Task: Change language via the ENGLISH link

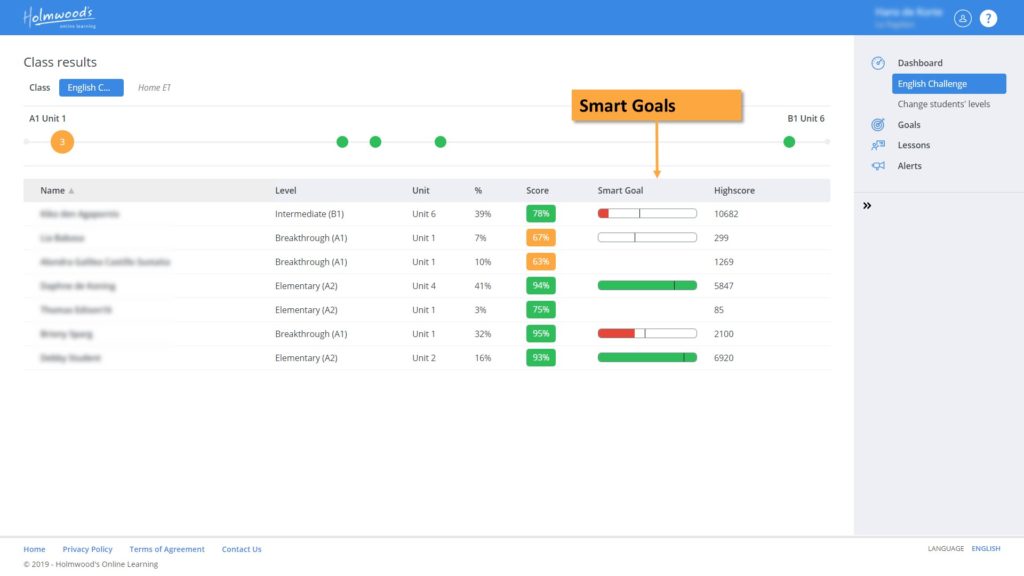Action: click(985, 548)
